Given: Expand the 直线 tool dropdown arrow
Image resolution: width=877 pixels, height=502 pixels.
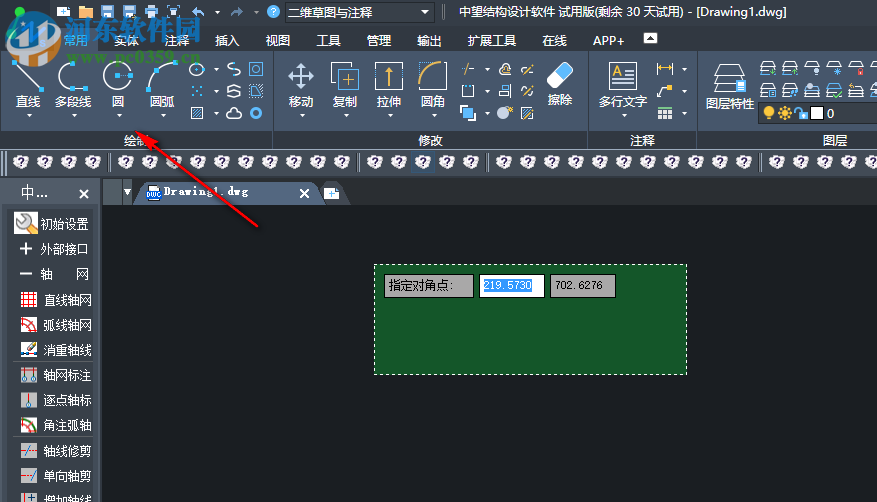Looking at the screenshot, I should point(29,116).
